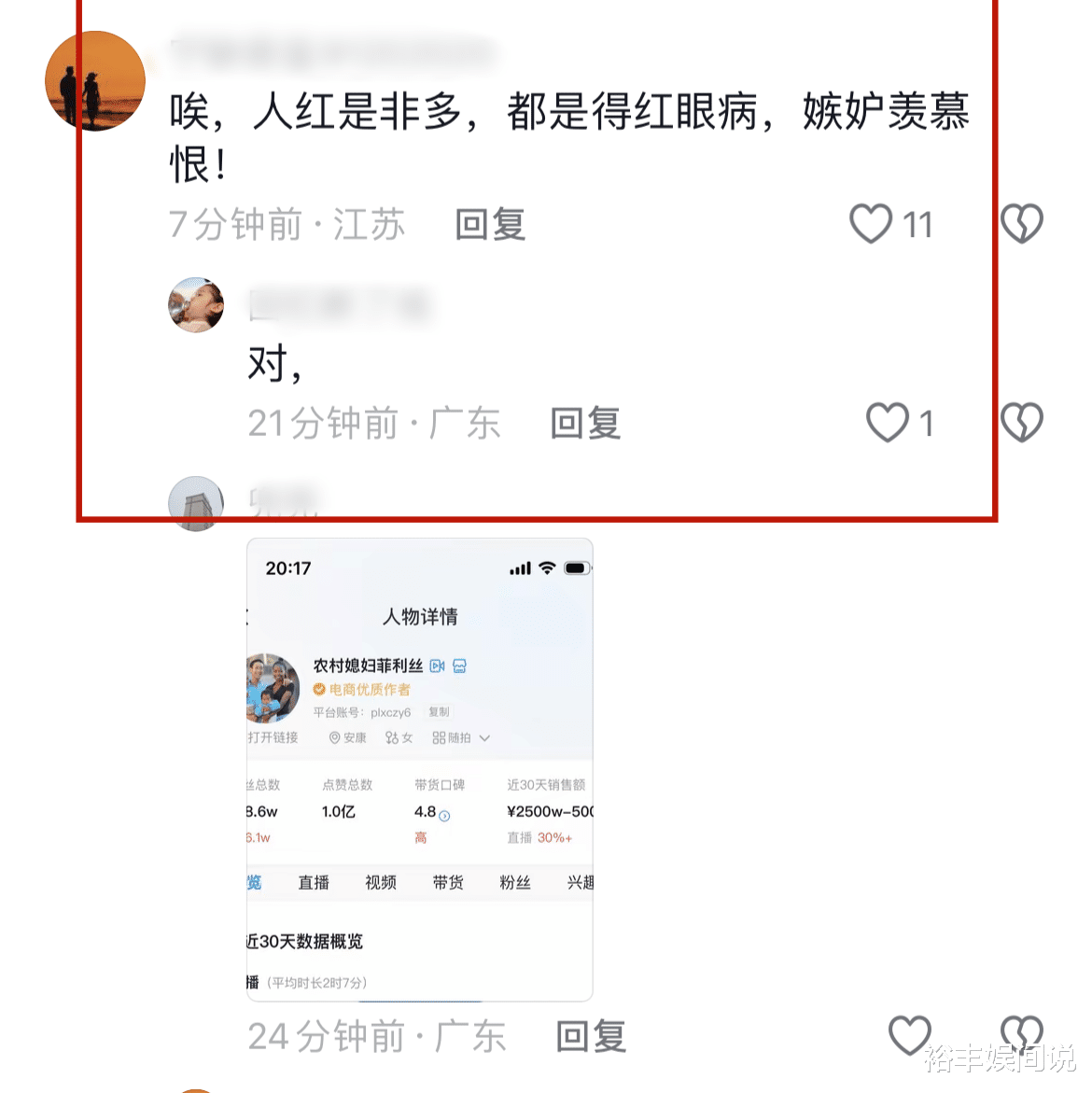
Task: Expand the 随拍 category dropdown chevron
Action: pos(485,737)
